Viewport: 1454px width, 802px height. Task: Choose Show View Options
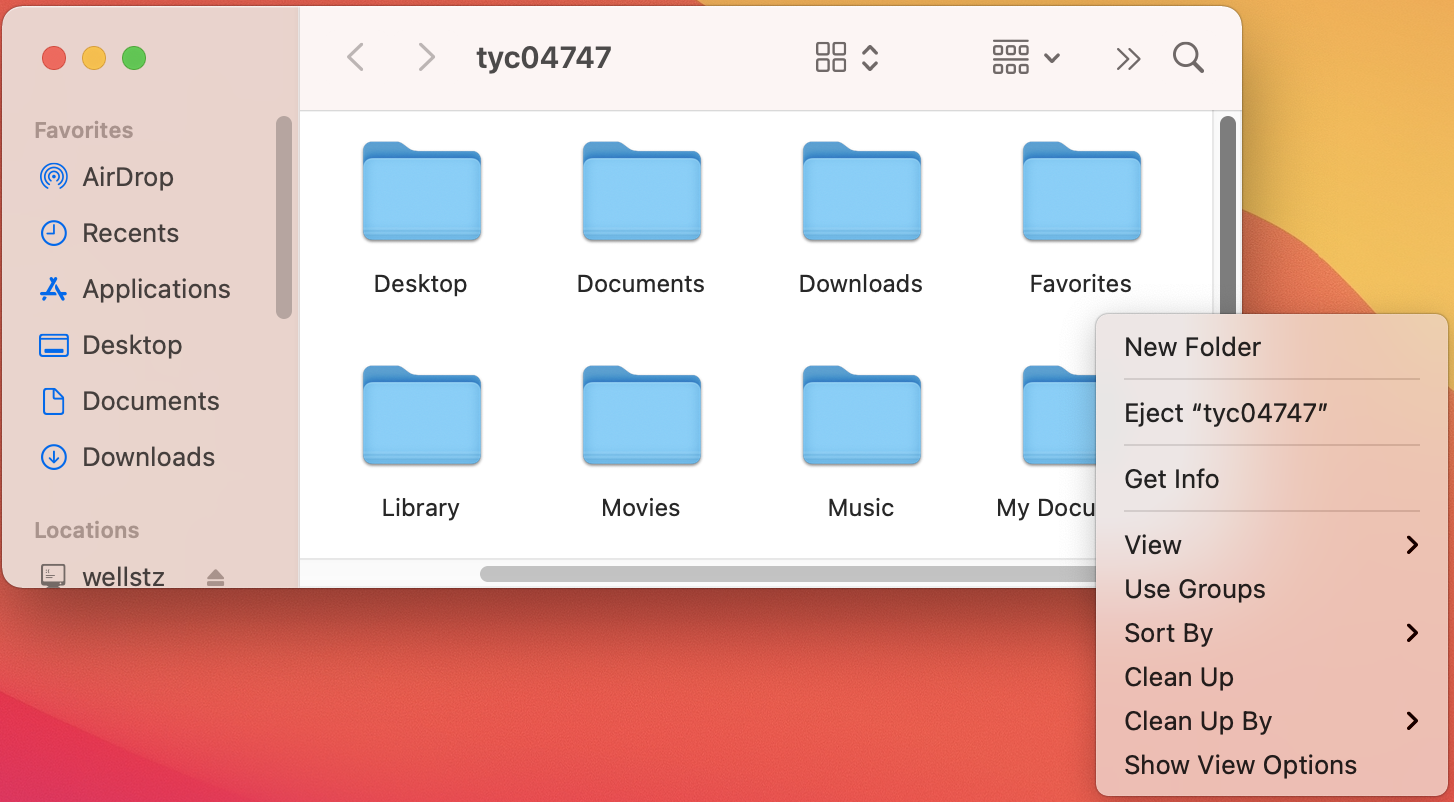click(1240, 765)
